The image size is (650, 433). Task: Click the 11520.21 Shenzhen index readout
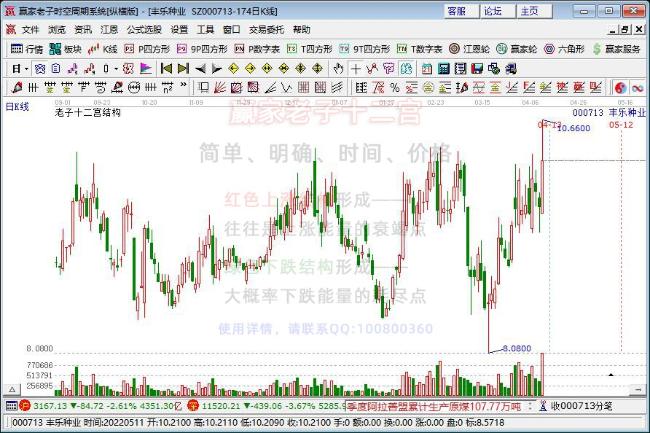221,406
